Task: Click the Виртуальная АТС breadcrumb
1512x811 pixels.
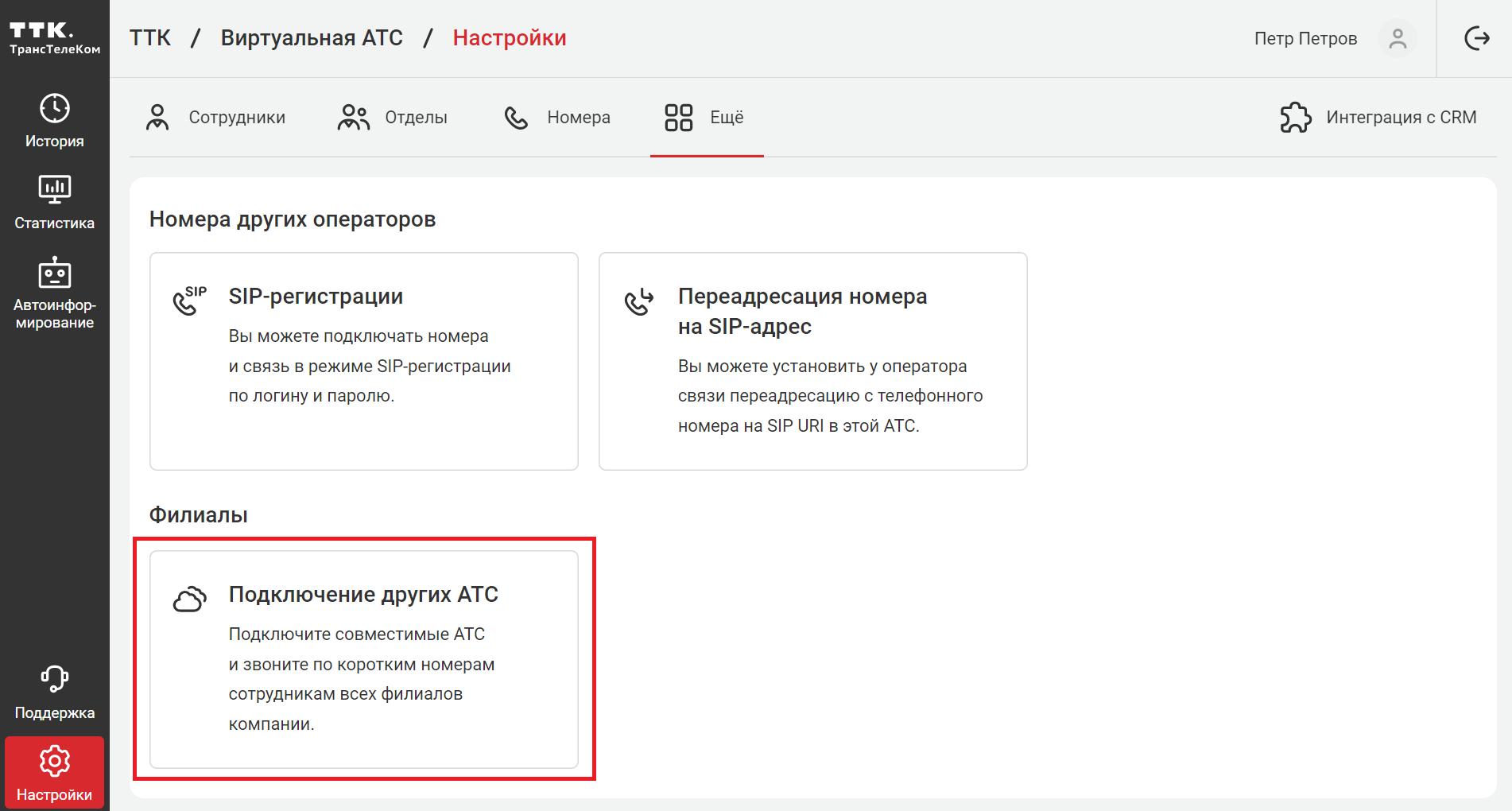Action: pyautogui.click(x=312, y=38)
